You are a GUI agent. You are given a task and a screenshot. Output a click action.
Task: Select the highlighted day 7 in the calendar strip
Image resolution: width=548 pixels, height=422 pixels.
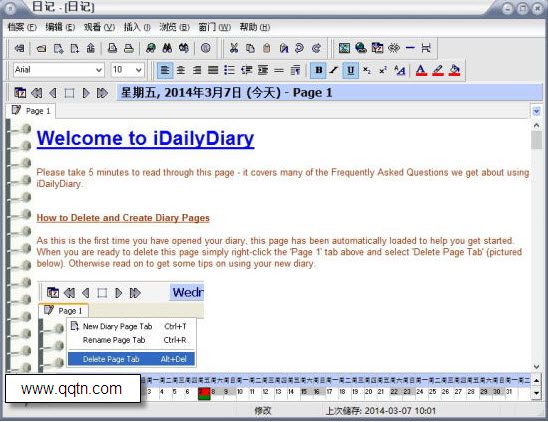coord(204,393)
